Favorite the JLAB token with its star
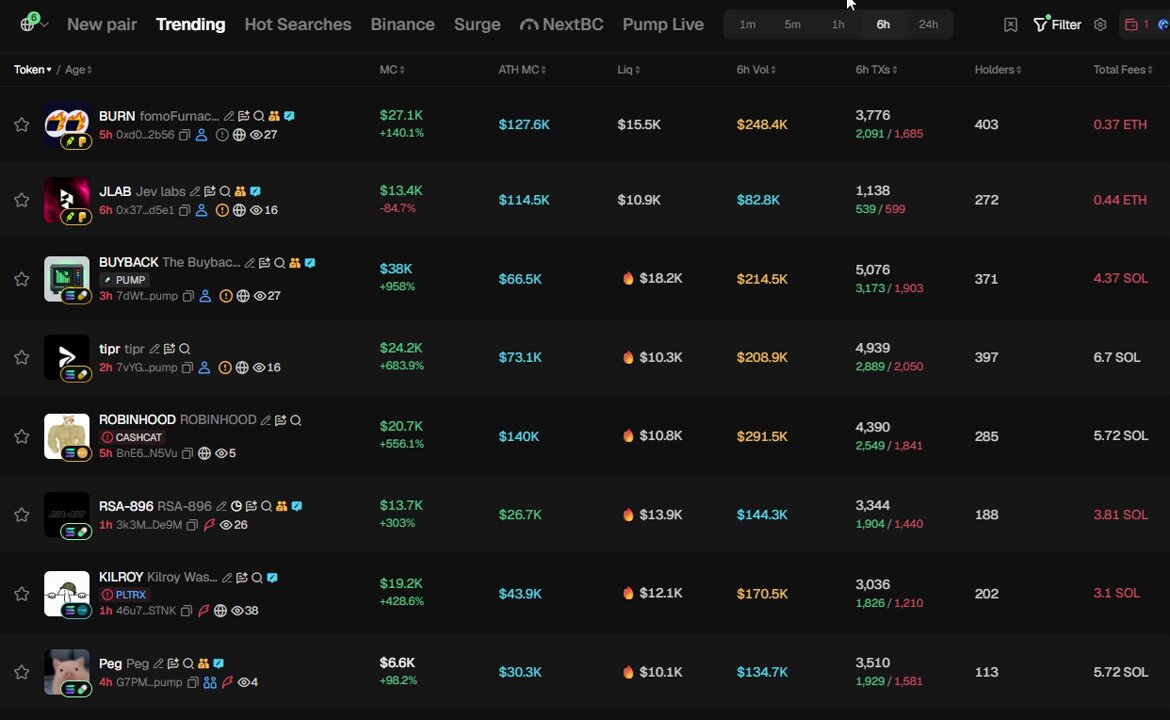 [x=22, y=200]
